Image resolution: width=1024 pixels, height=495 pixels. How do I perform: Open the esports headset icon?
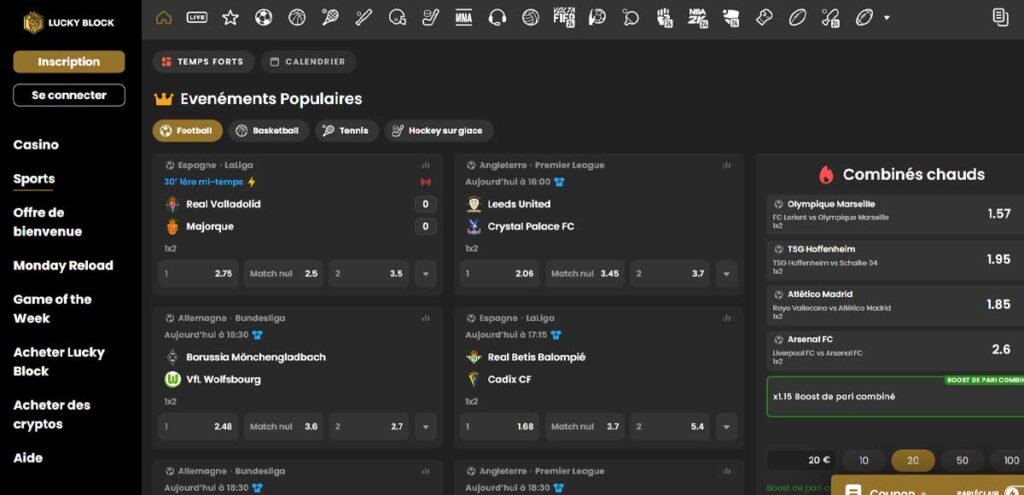coord(497,18)
